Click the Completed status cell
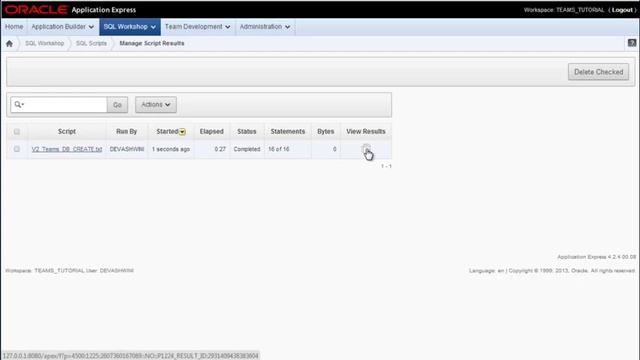 tap(247, 149)
